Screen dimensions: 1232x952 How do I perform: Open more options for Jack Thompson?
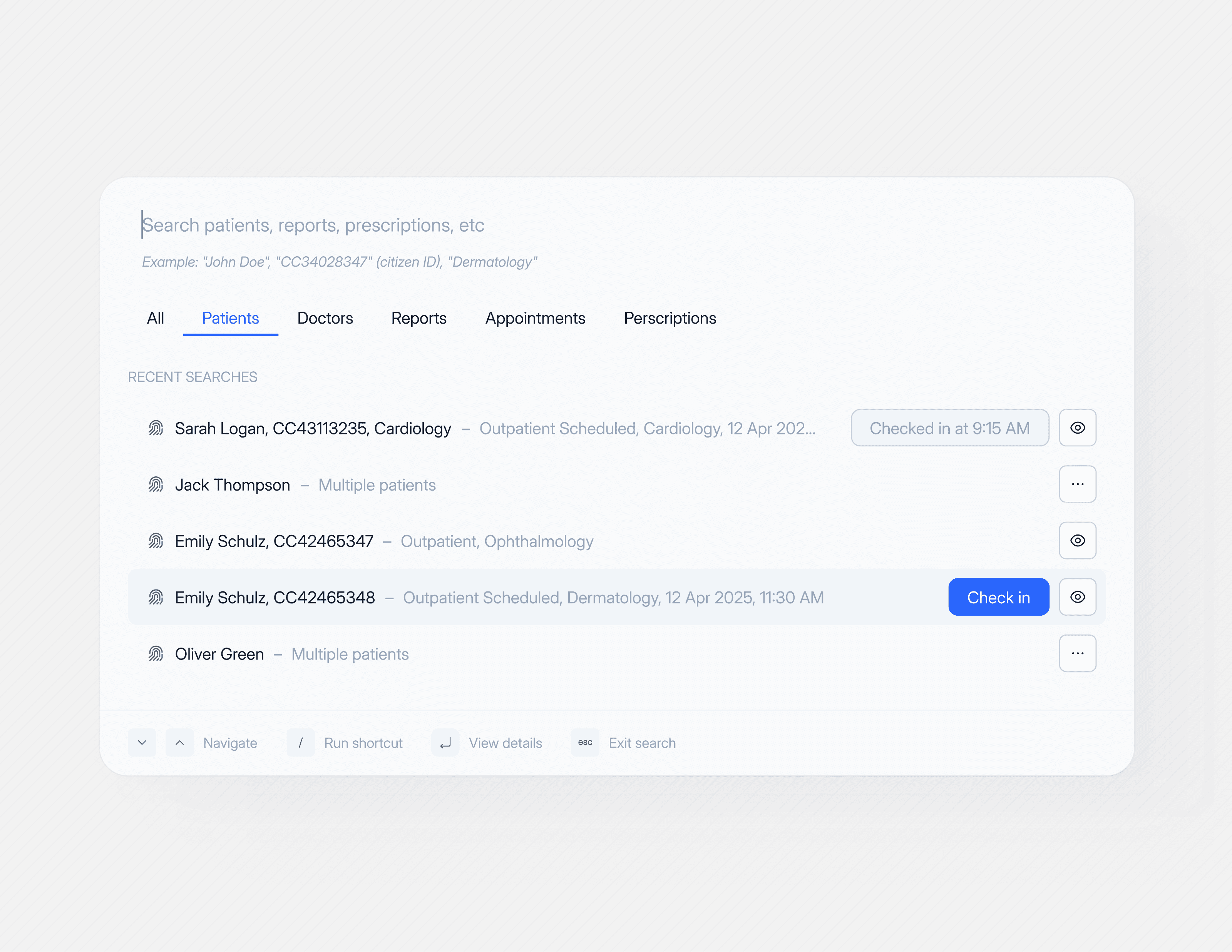tap(1078, 484)
